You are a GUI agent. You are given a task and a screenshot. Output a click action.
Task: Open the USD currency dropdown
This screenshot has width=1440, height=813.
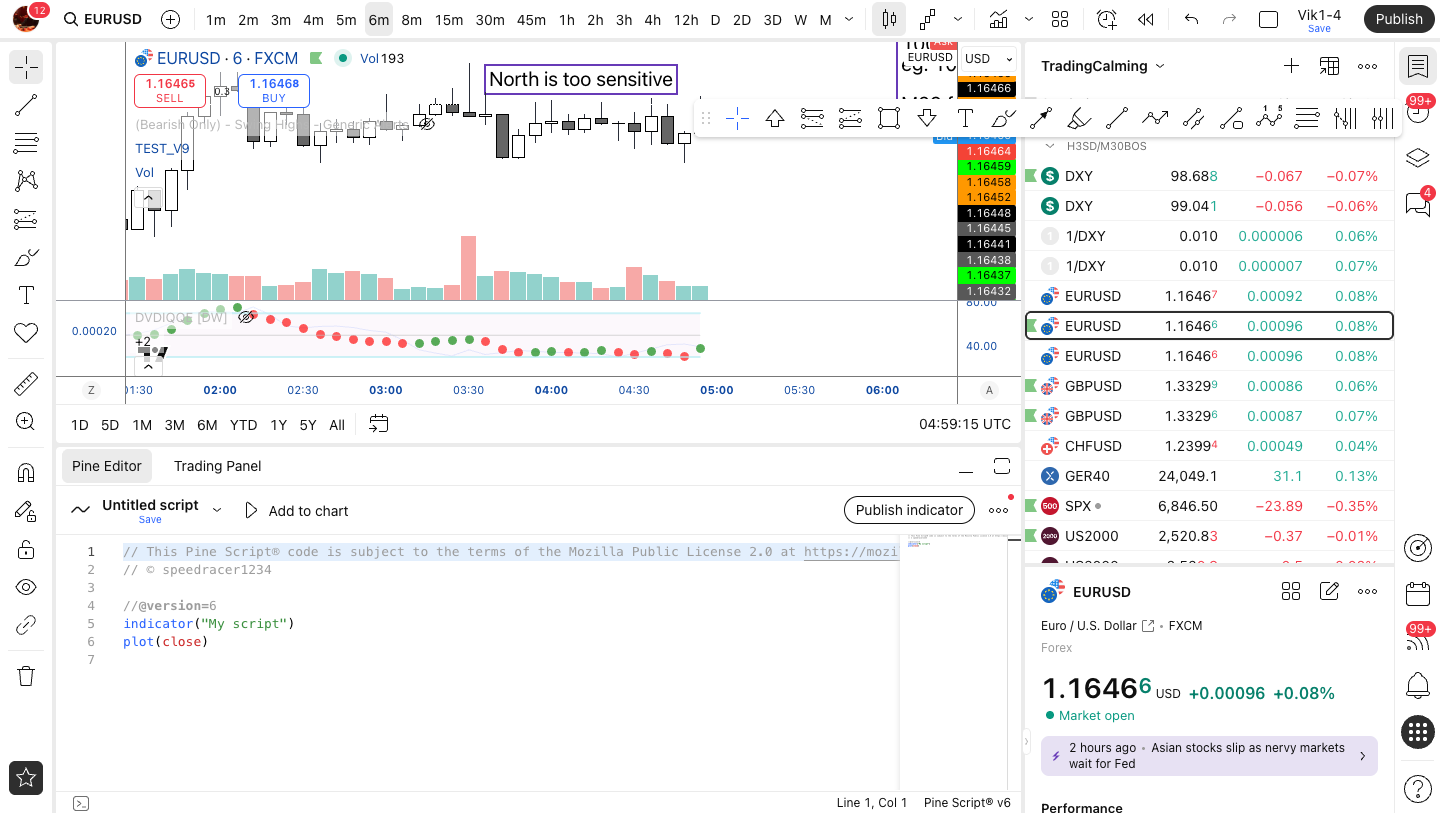988,59
